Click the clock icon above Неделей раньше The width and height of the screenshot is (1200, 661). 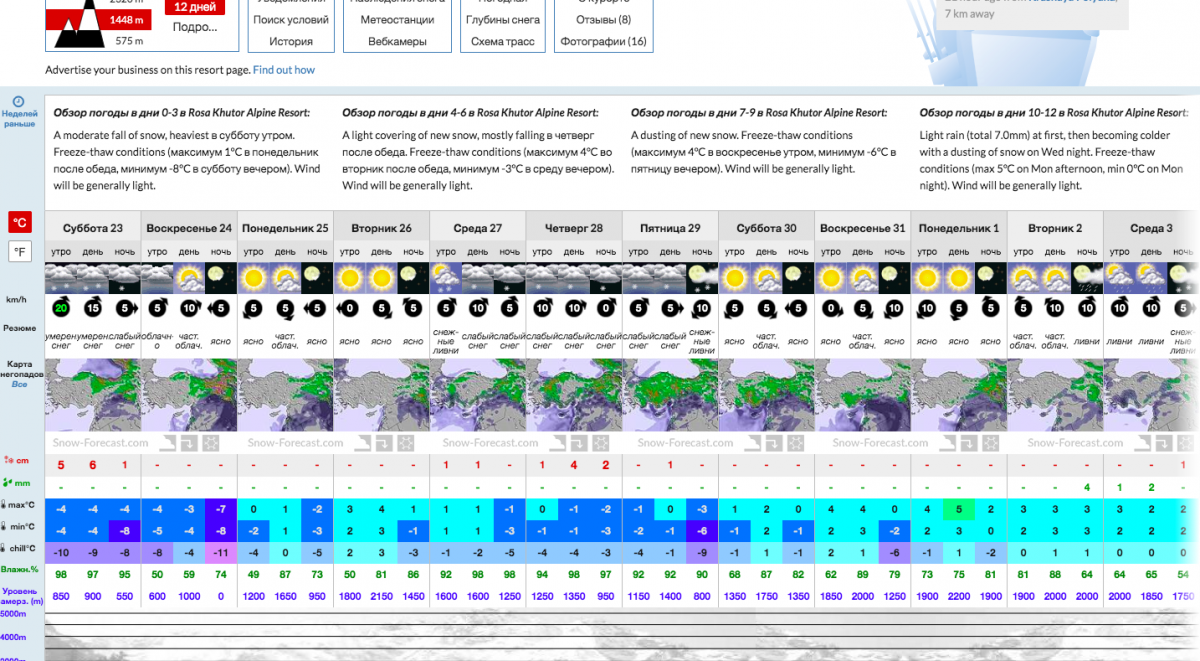19,101
